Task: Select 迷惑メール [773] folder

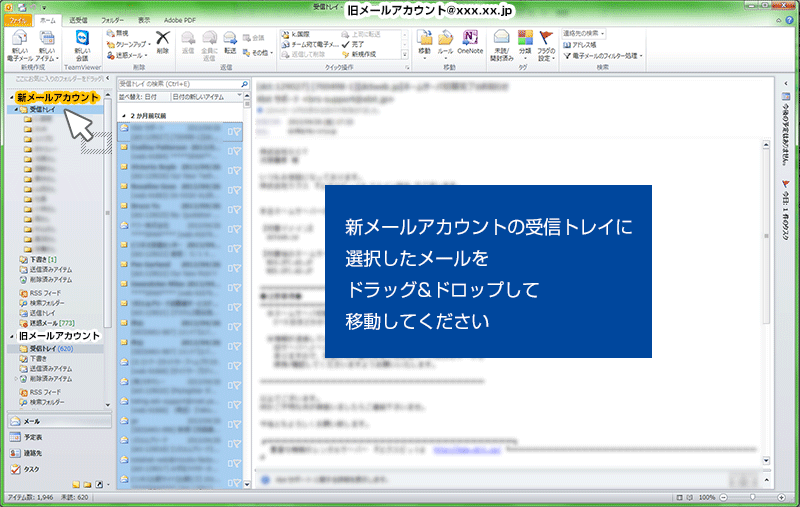Action: [x=47, y=323]
